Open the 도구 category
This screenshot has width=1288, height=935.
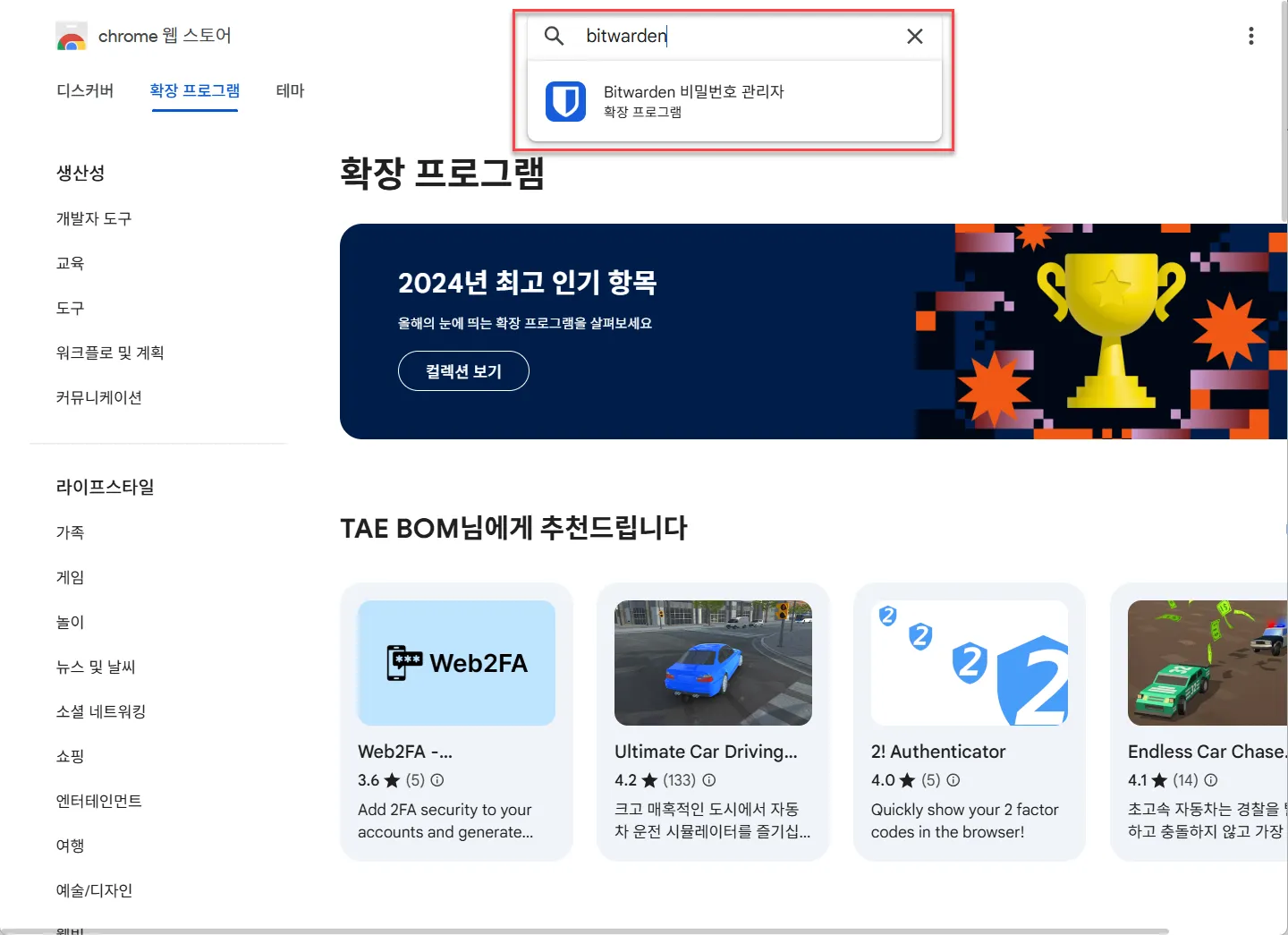pyautogui.click(x=70, y=308)
